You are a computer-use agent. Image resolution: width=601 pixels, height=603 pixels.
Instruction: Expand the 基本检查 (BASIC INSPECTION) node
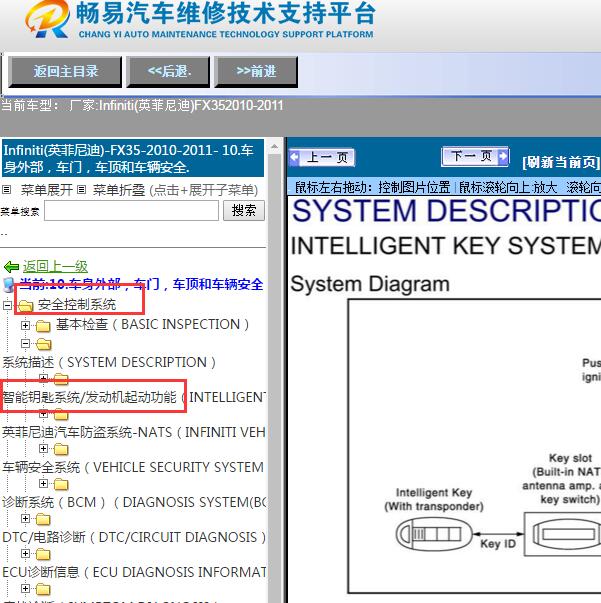pyautogui.click(x=25, y=325)
